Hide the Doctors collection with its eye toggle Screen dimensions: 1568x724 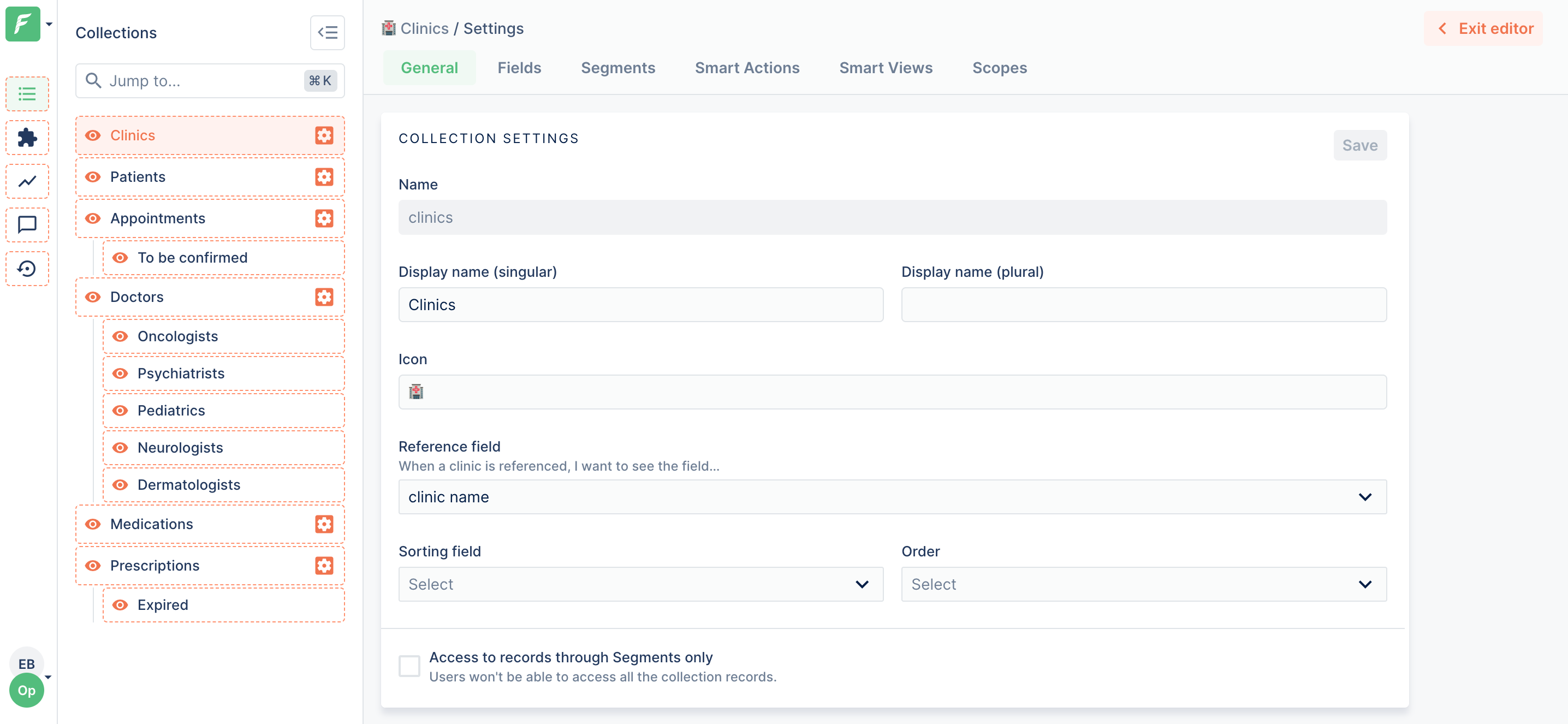coord(92,296)
